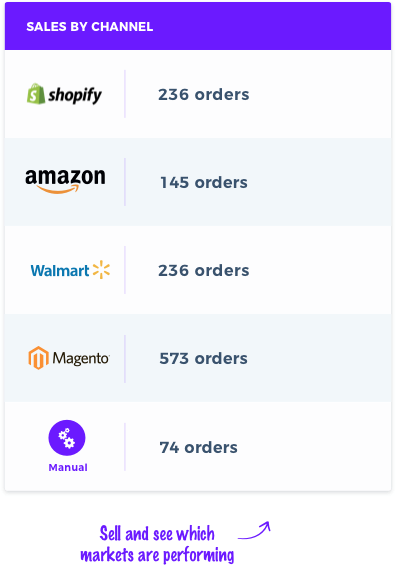Click the curved purple arrow

(254, 530)
